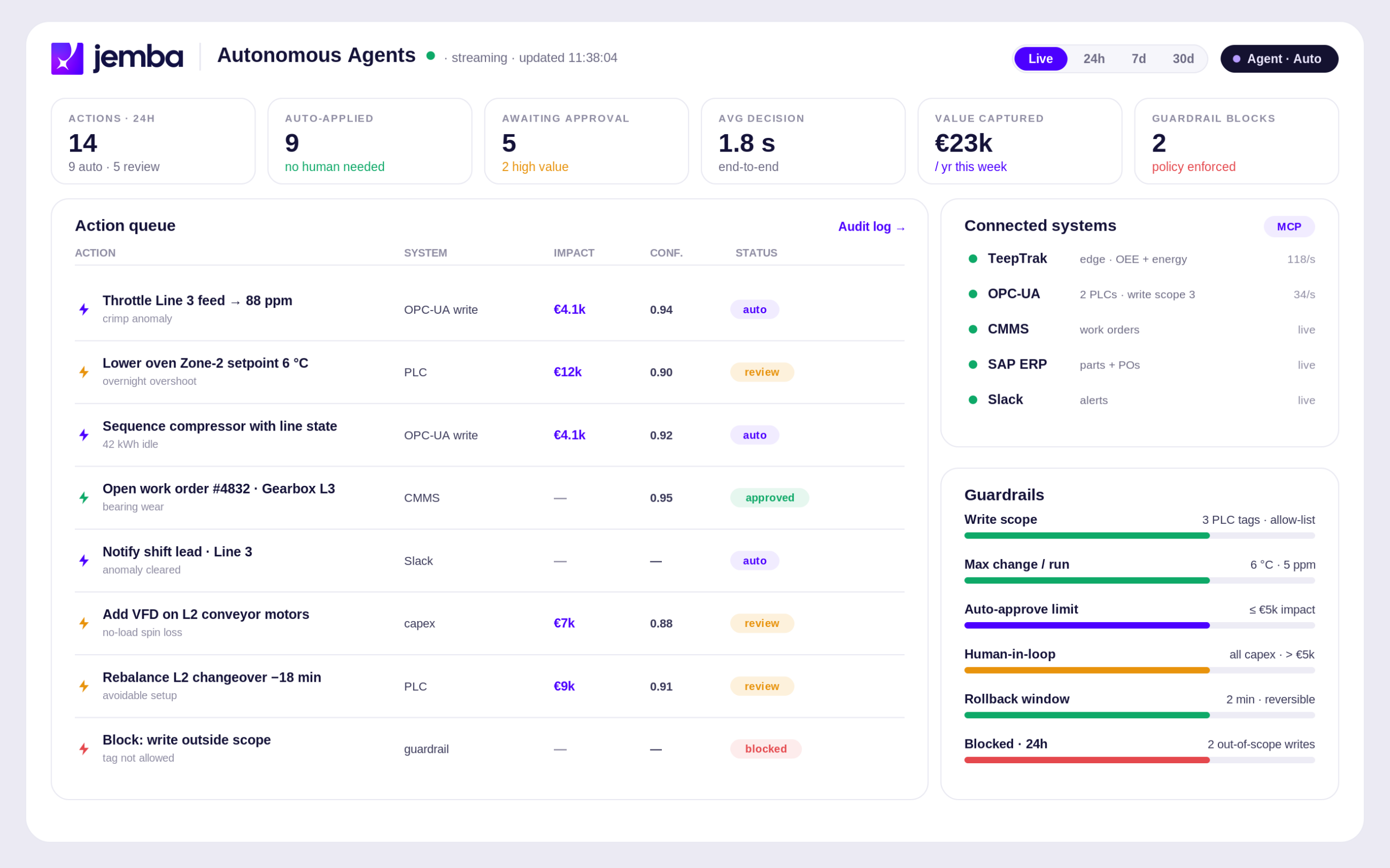Click the bolt icon for Rebalance L2 changeover

pos(84,686)
